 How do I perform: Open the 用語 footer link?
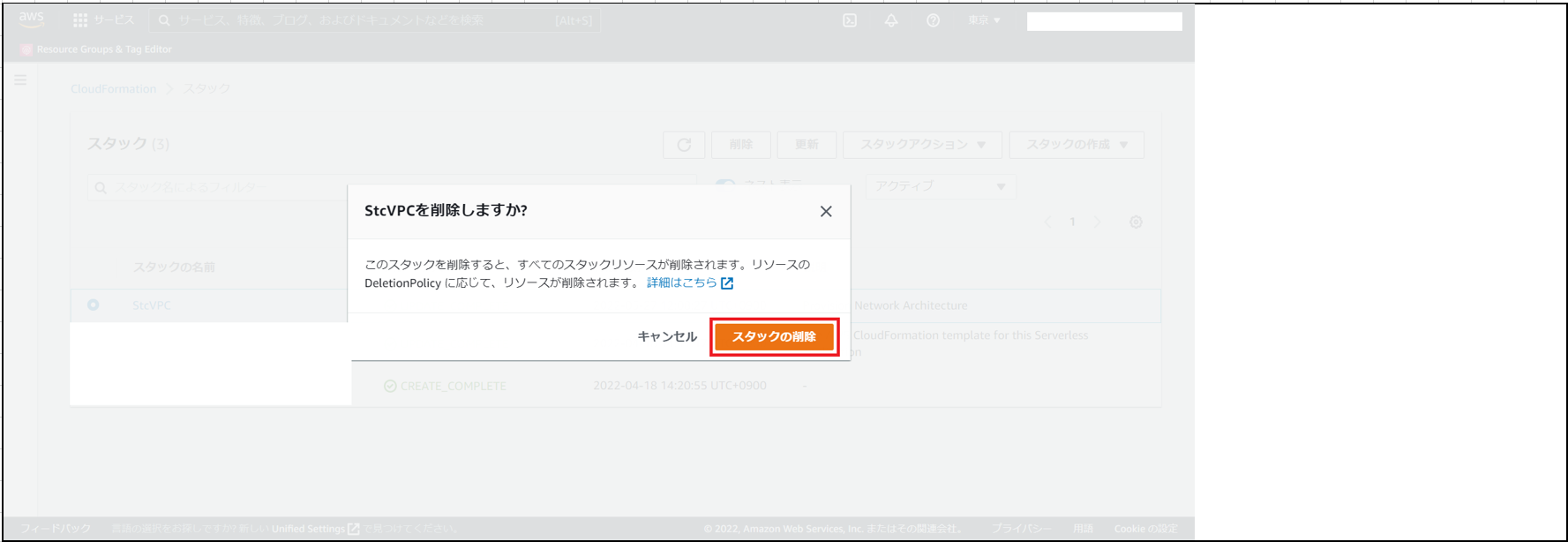(x=1083, y=529)
